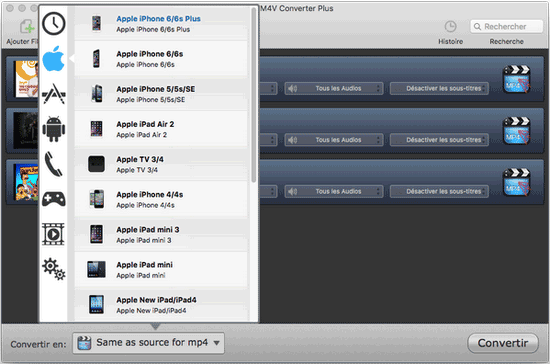Click the MP4 format icon of first video
Viewport: 550px width, 364px height.
tap(516, 79)
